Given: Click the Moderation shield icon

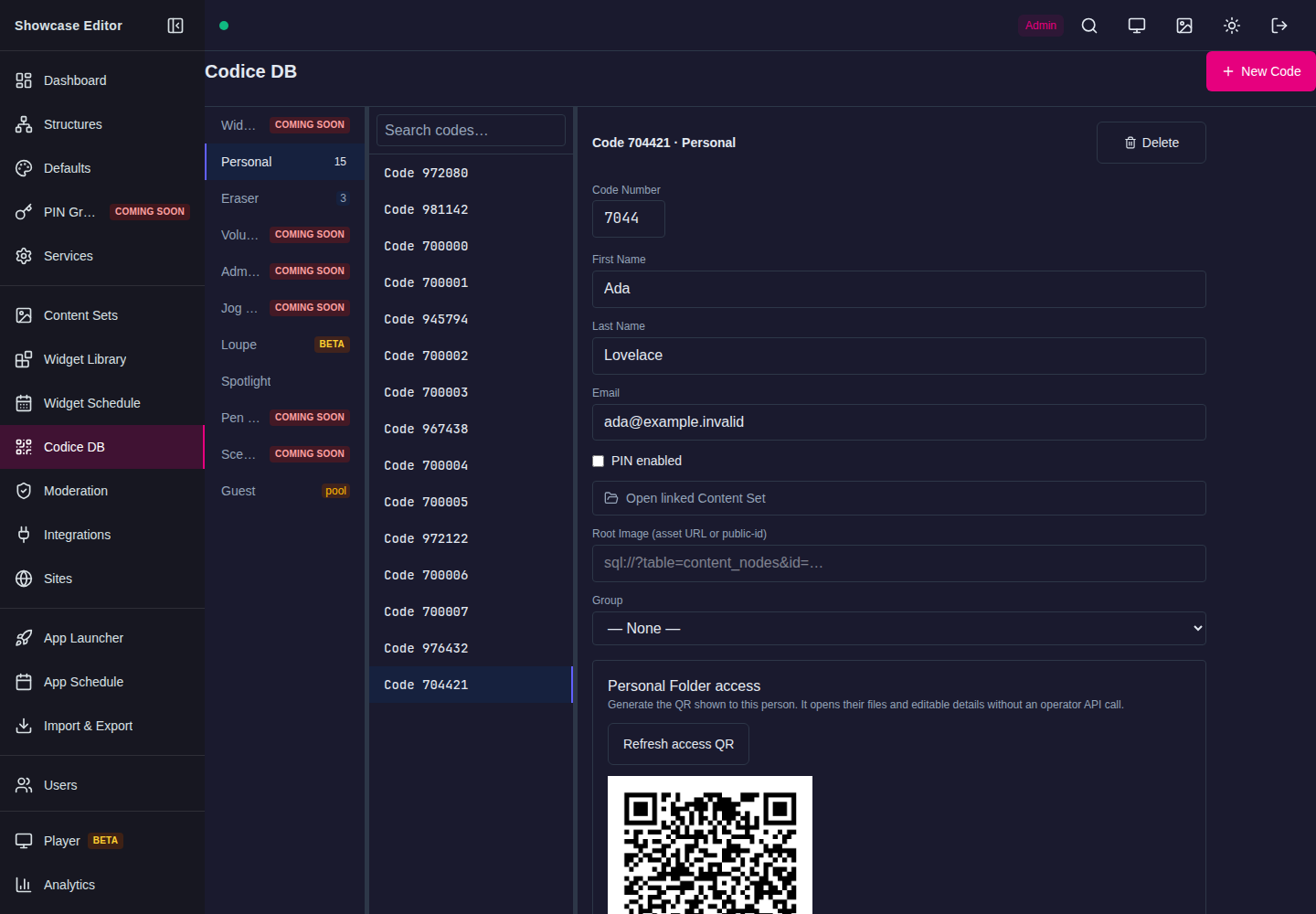Looking at the screenshot, I should [x=24, y=491].
